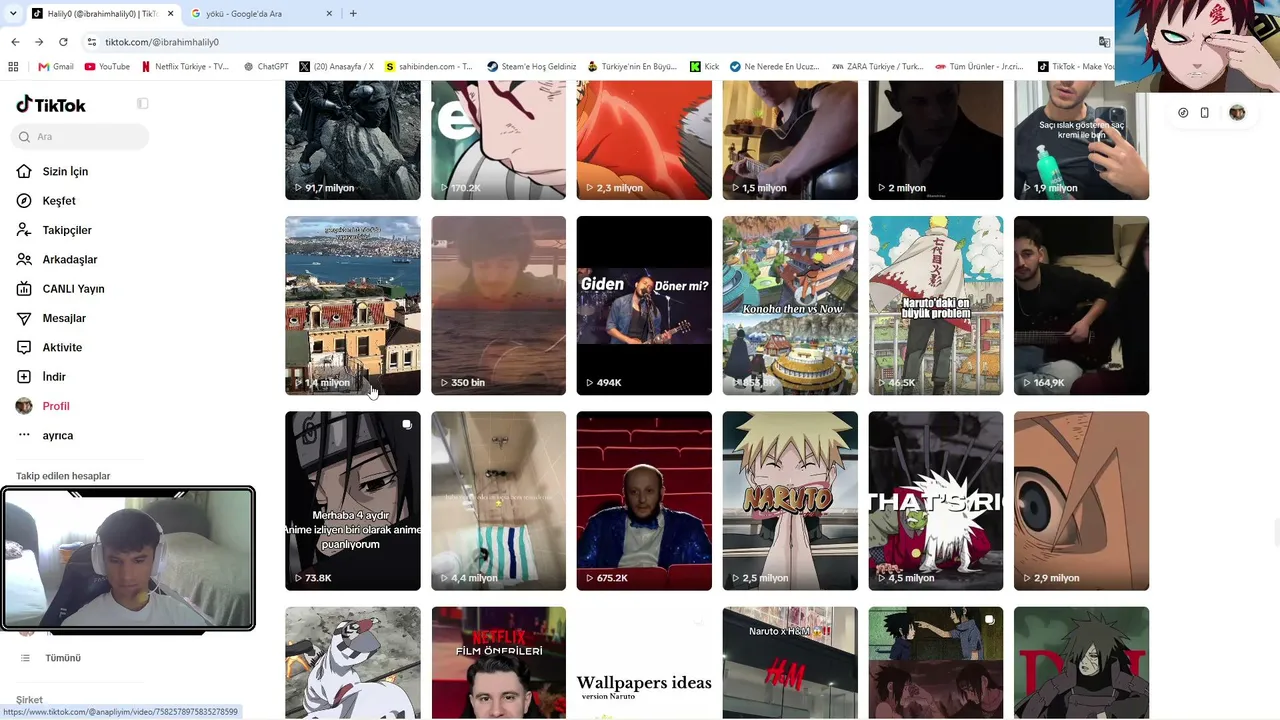This screenshot has height=720, width=1280.
Task: Open the Aktivite notifications icon
Action: click(24, 347)
